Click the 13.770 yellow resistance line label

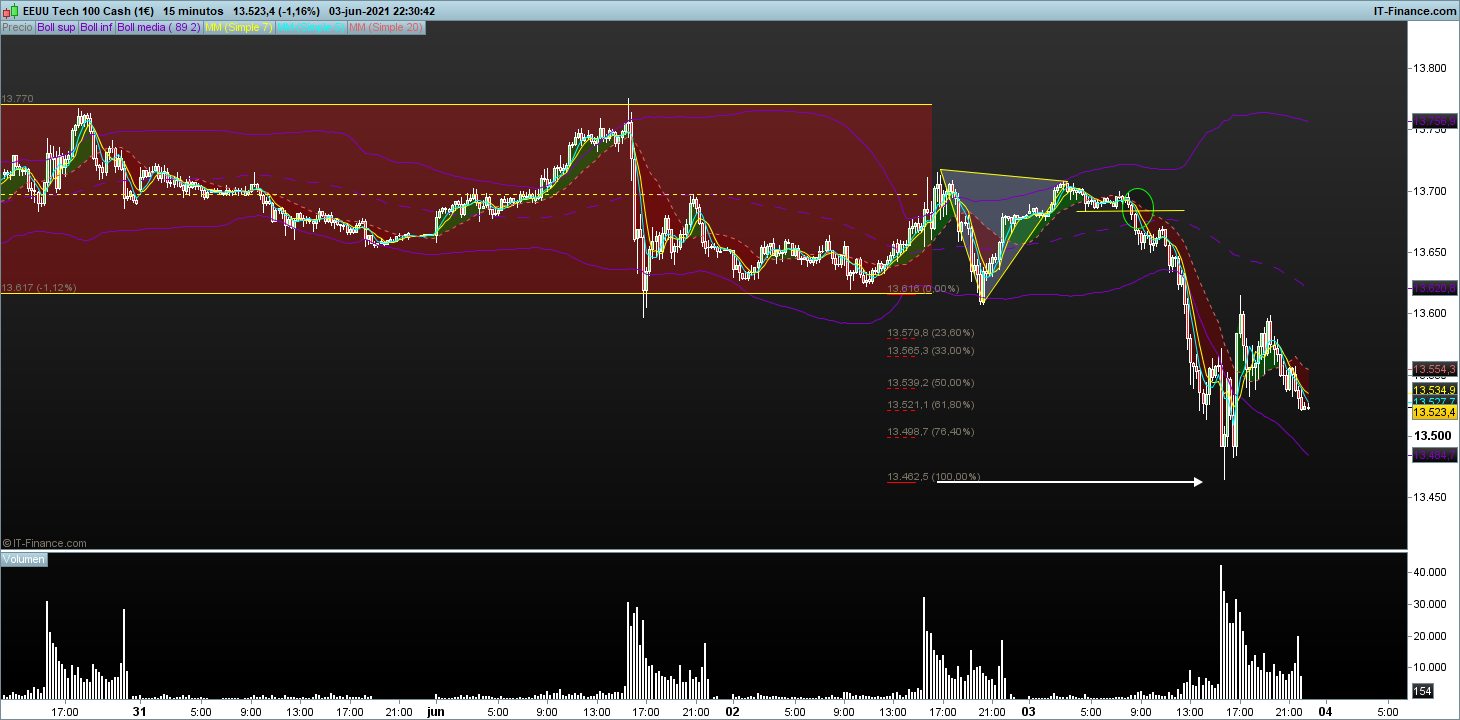pyautogui.click(x=18, y=99)
